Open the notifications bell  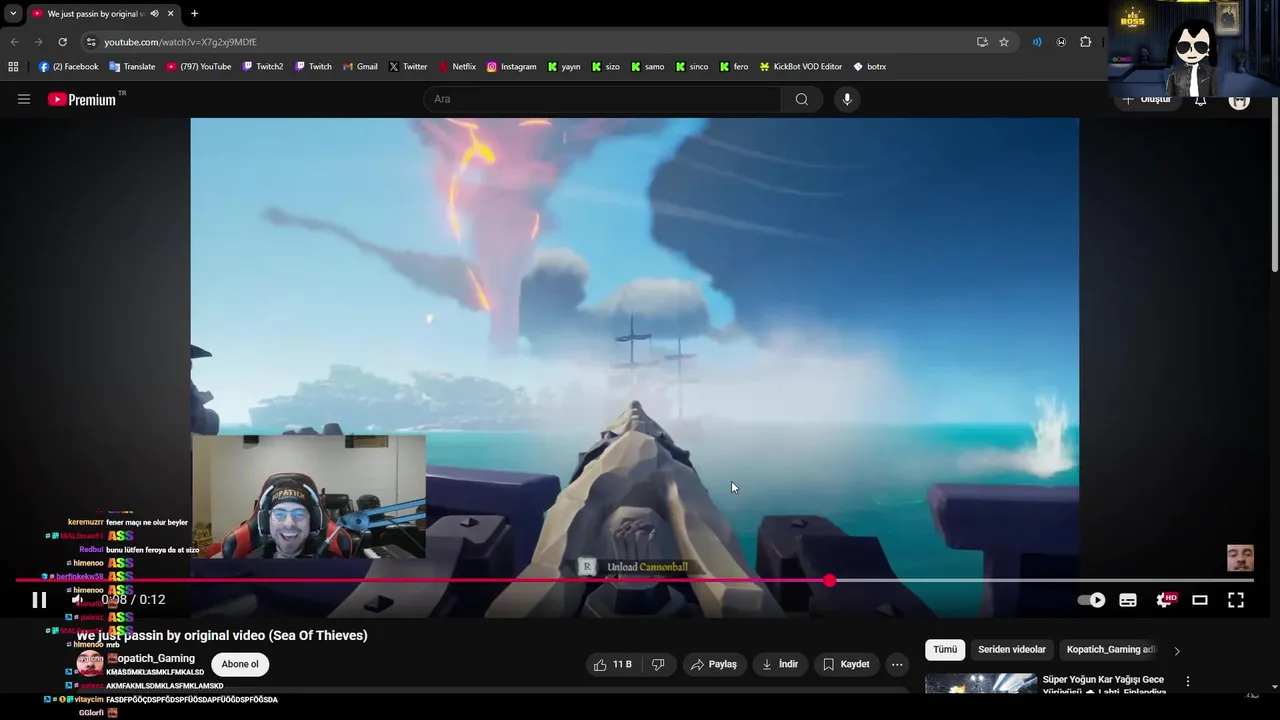click(1200, 100)
